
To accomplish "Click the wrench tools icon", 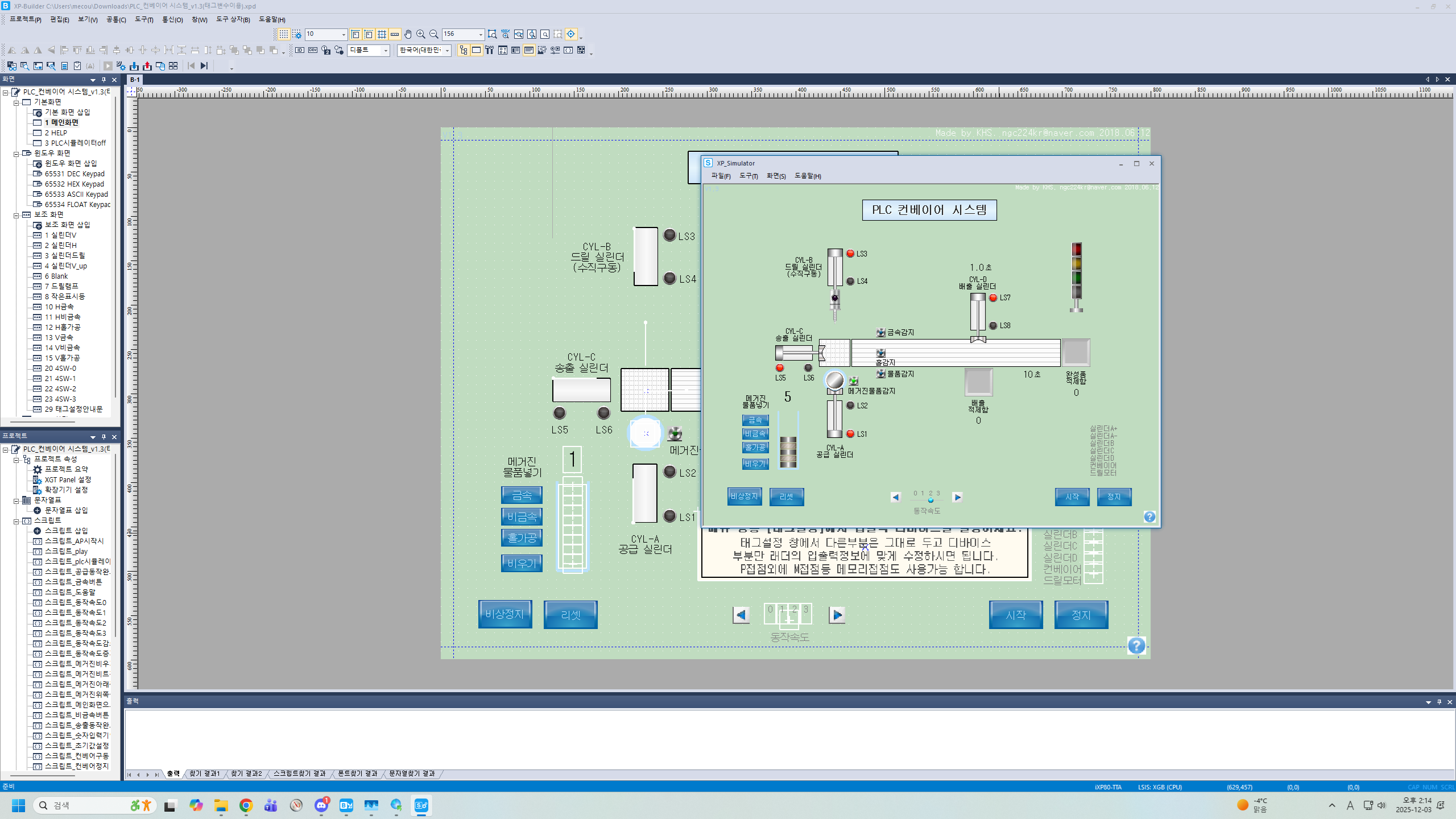I will 489,50.
